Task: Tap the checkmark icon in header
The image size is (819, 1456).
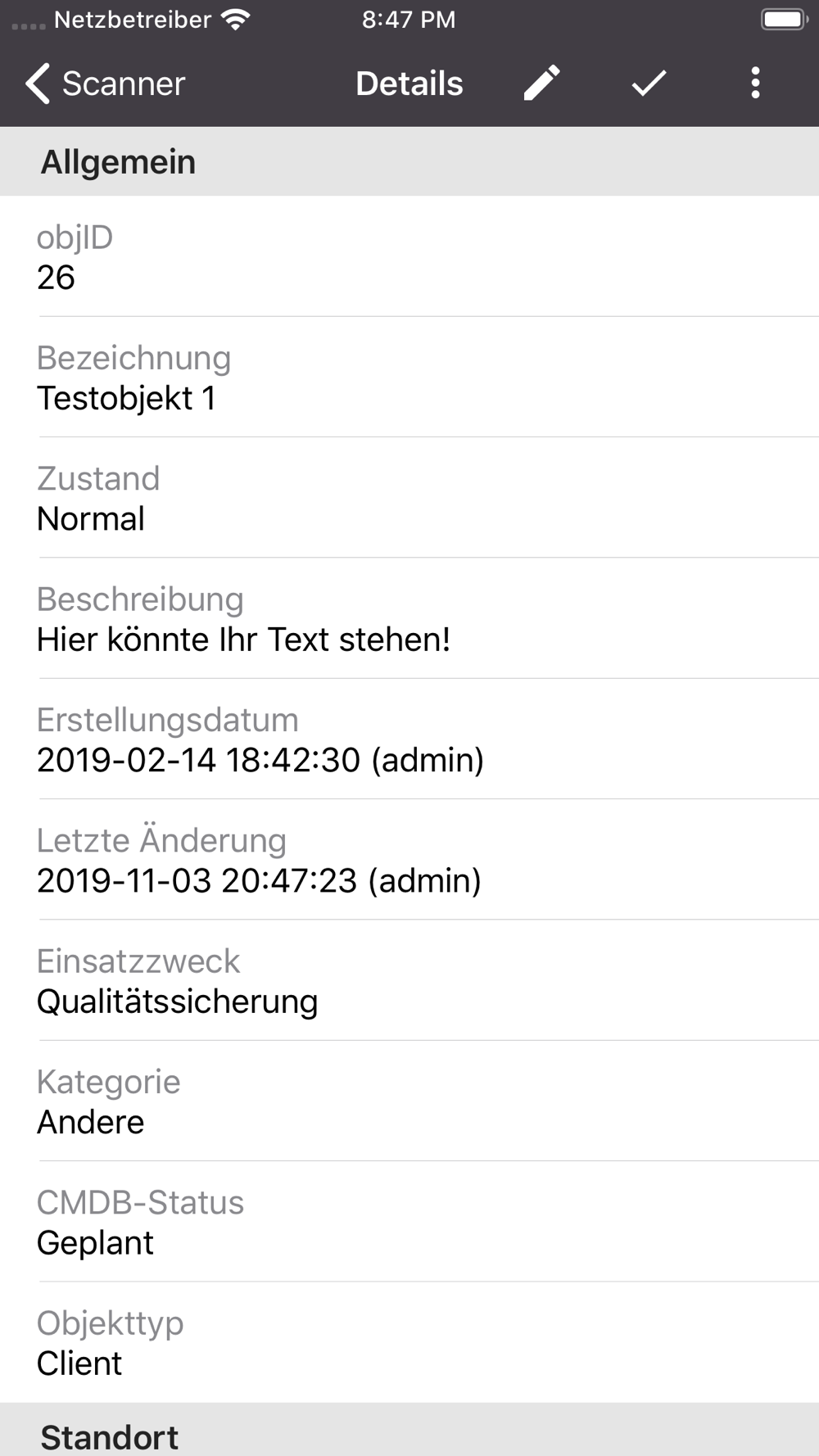Action: (x=649, y=83)
